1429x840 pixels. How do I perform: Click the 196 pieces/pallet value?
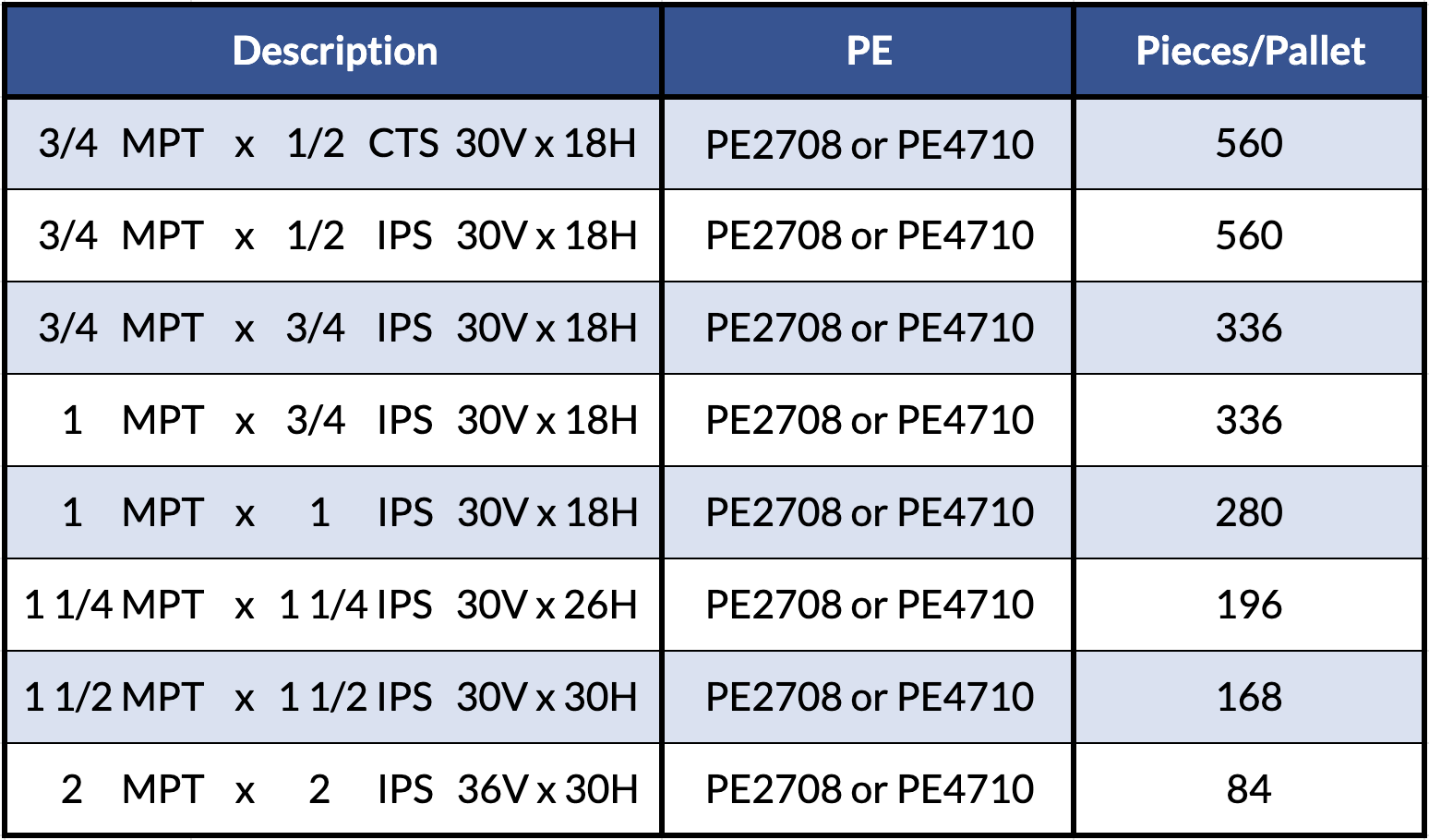1249,606
